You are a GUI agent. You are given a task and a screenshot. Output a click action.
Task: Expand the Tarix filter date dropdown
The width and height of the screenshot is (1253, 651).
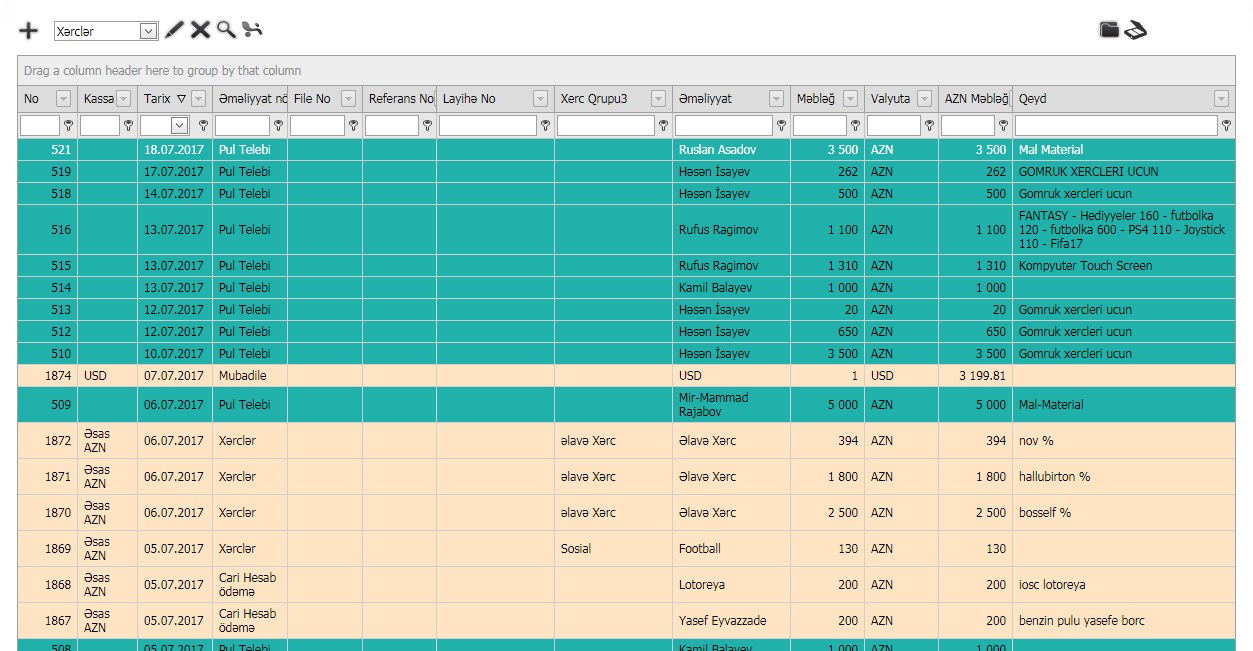click(180, 126)
